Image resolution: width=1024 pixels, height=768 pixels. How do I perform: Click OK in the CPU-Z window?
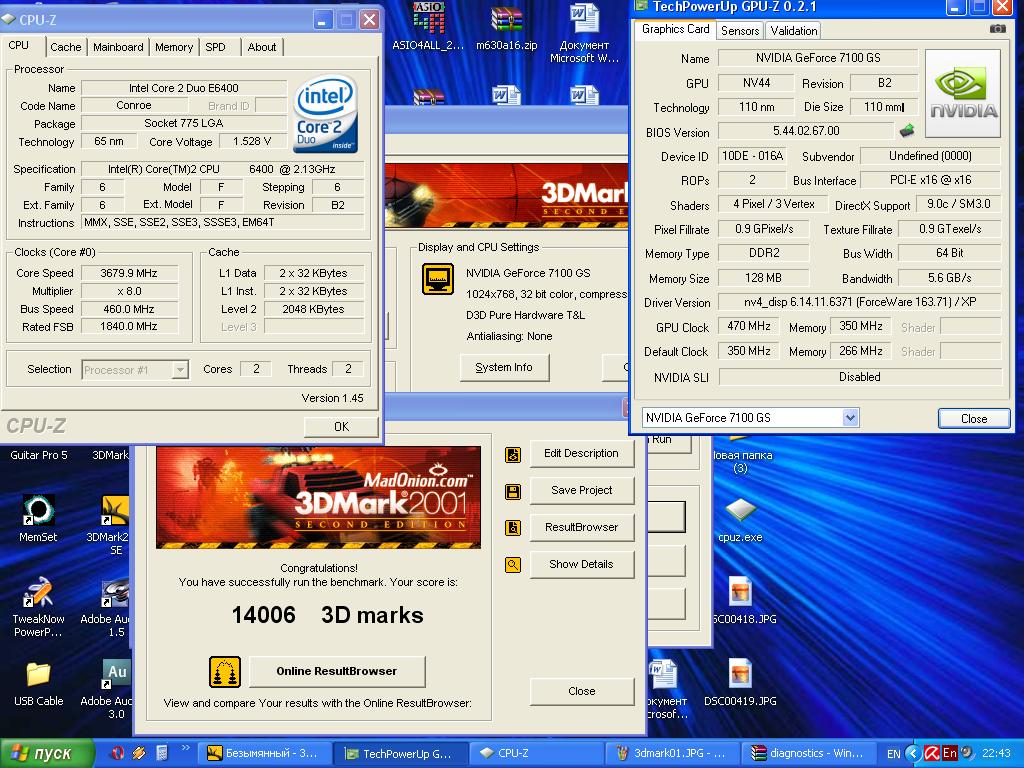pos(341,426)
